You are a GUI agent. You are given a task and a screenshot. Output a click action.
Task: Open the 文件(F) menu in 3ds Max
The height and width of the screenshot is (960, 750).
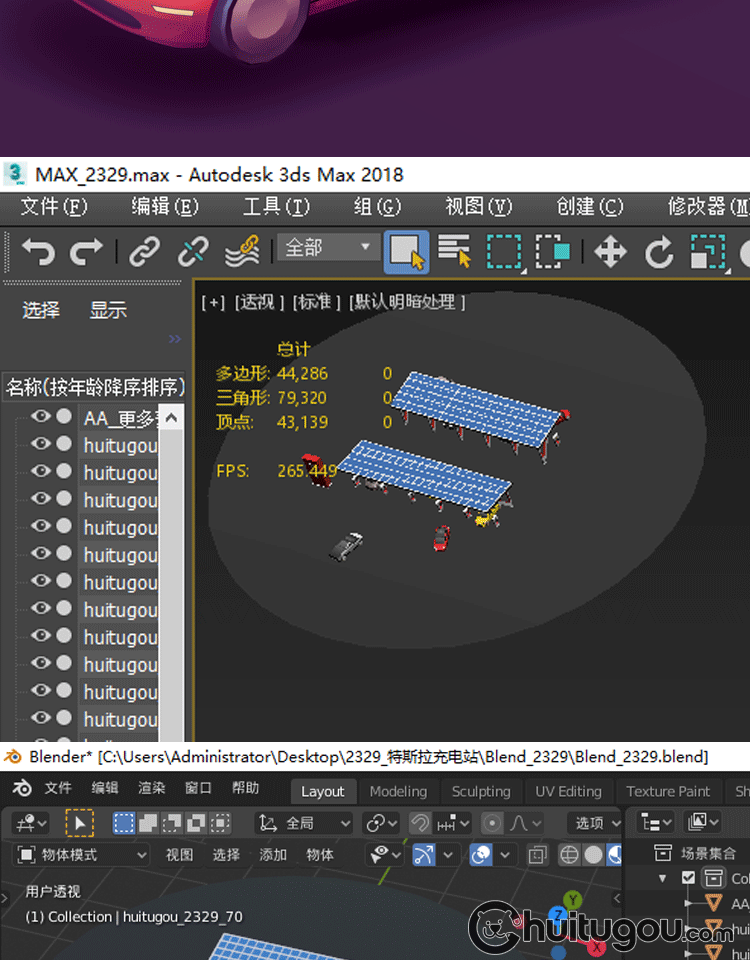pyautogui.click(x=54, y=206)
